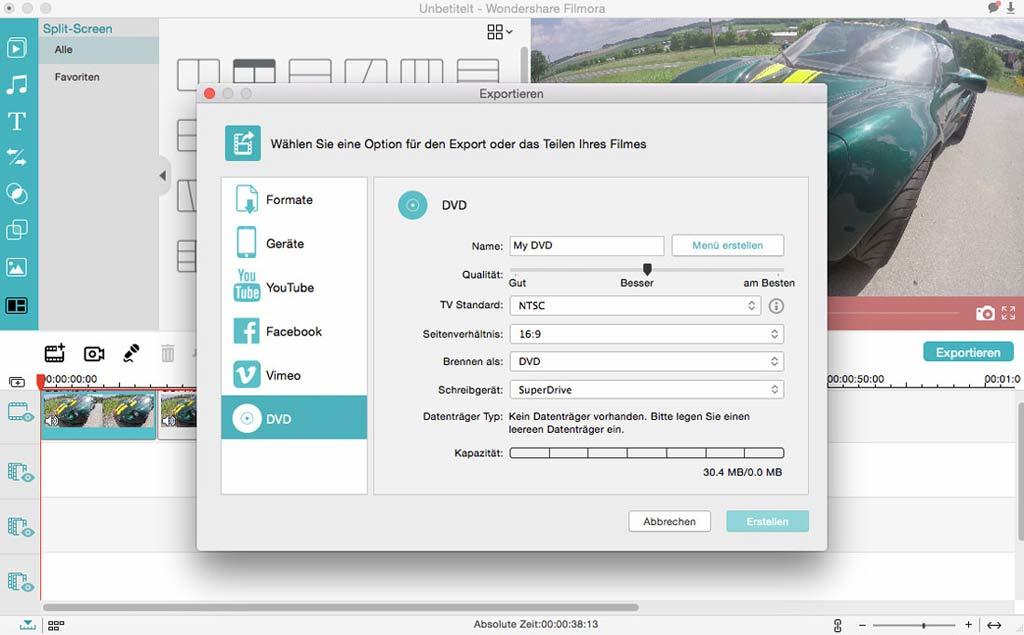Screen dimensions: 1024x635
Task: Switch the preview to fullscreen
Action: coord(1008,314)
